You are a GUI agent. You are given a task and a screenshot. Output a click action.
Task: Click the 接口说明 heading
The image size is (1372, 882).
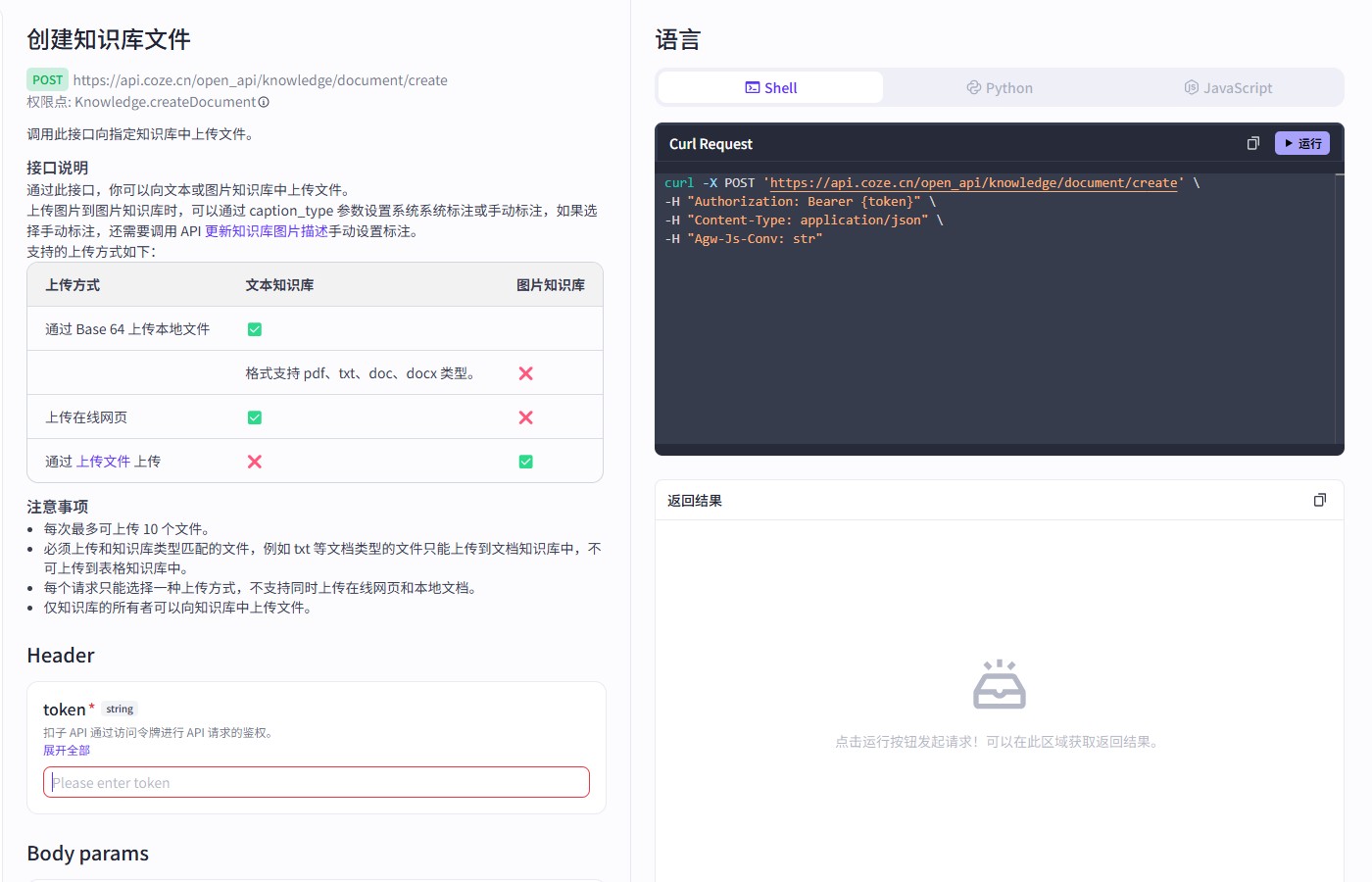[58, 168]
